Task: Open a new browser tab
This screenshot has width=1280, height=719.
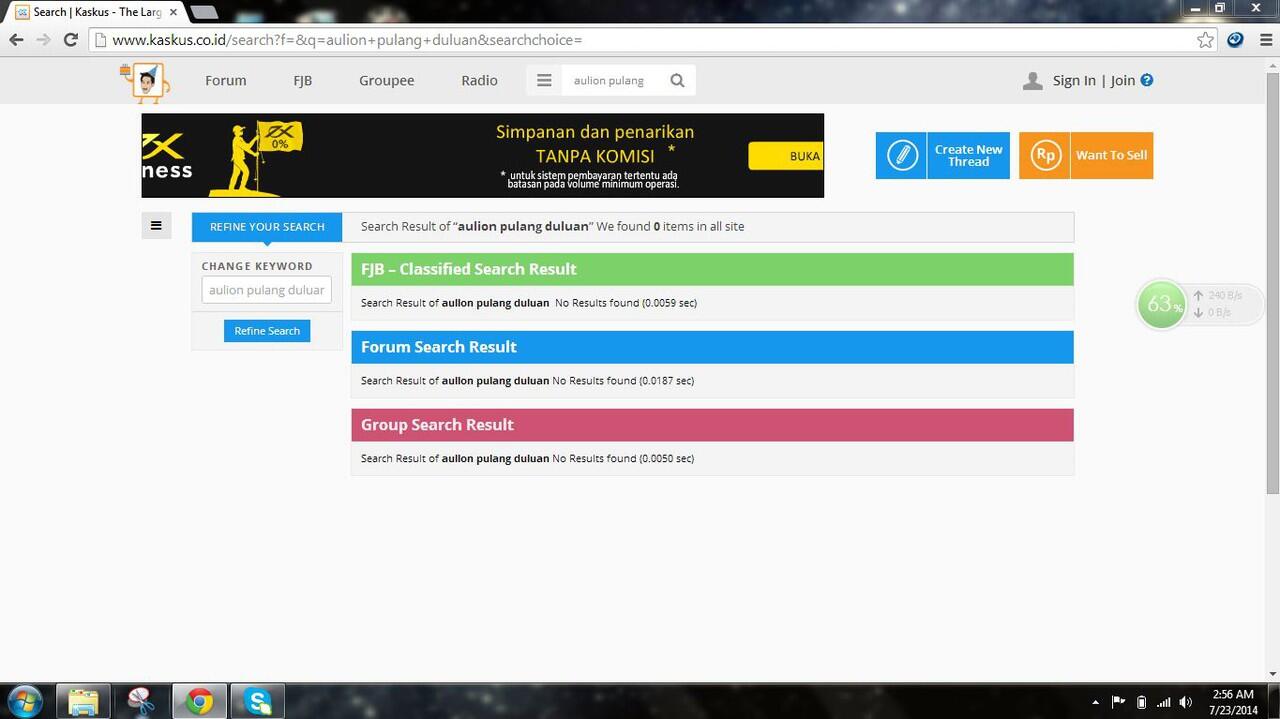Action: coord(203,12)
